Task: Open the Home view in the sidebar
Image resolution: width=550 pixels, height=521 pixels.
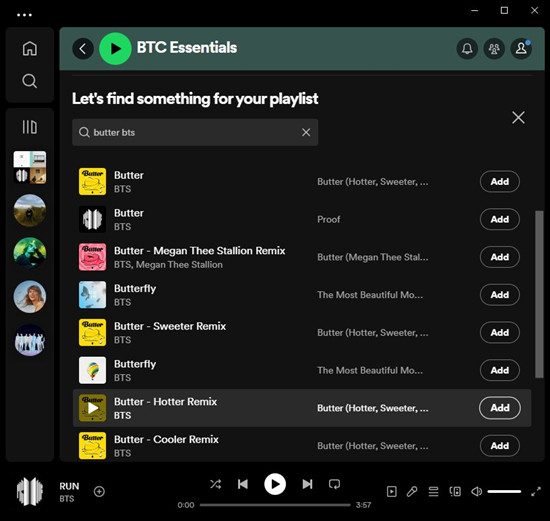Action: point(29,48)
